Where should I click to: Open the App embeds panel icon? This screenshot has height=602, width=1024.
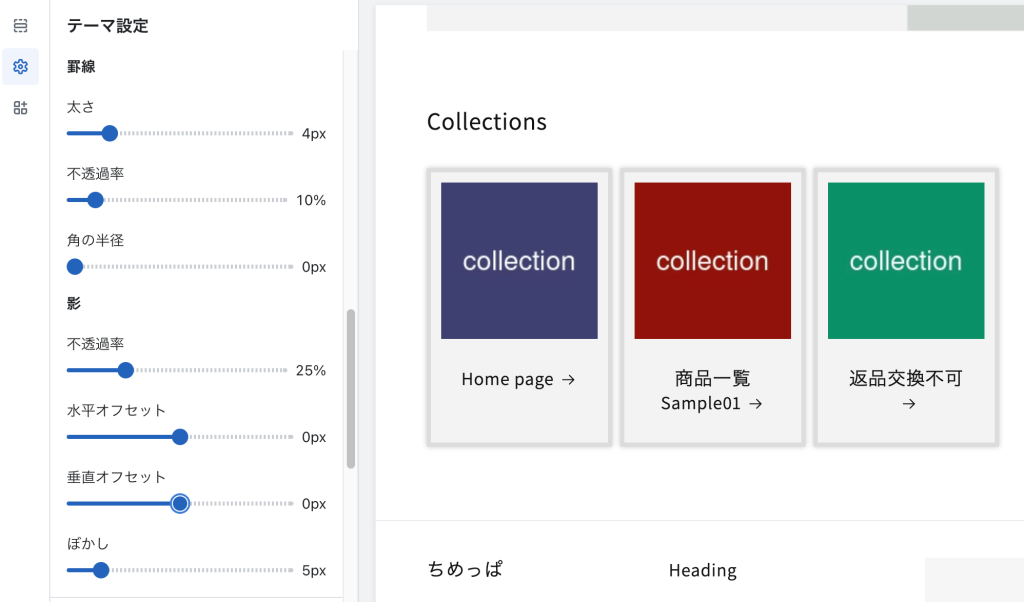pos(20,108)
